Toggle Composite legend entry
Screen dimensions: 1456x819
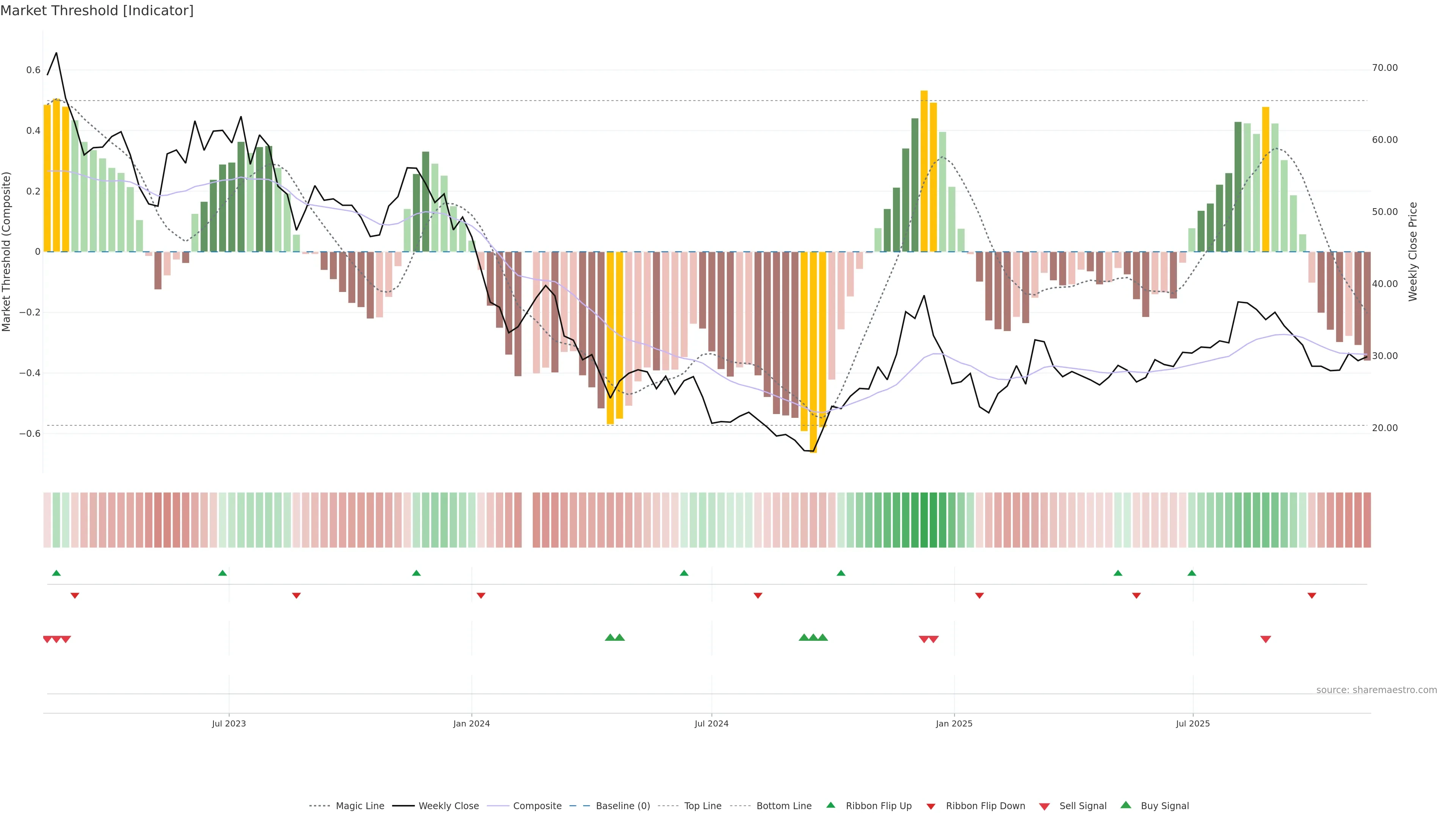[x=537, y=806]
